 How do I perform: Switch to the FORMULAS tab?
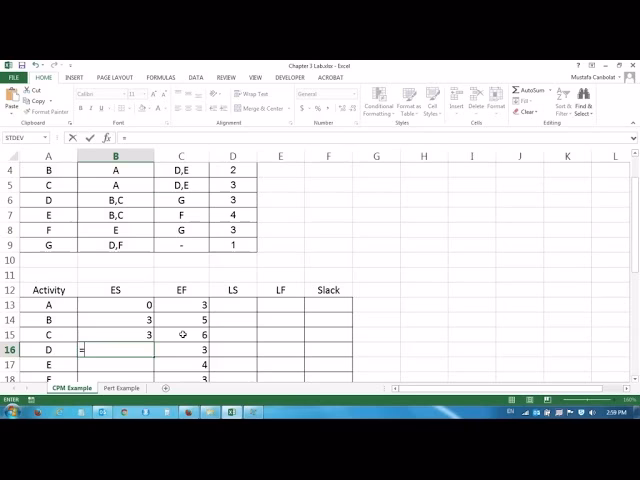click(x=161, y=78)
